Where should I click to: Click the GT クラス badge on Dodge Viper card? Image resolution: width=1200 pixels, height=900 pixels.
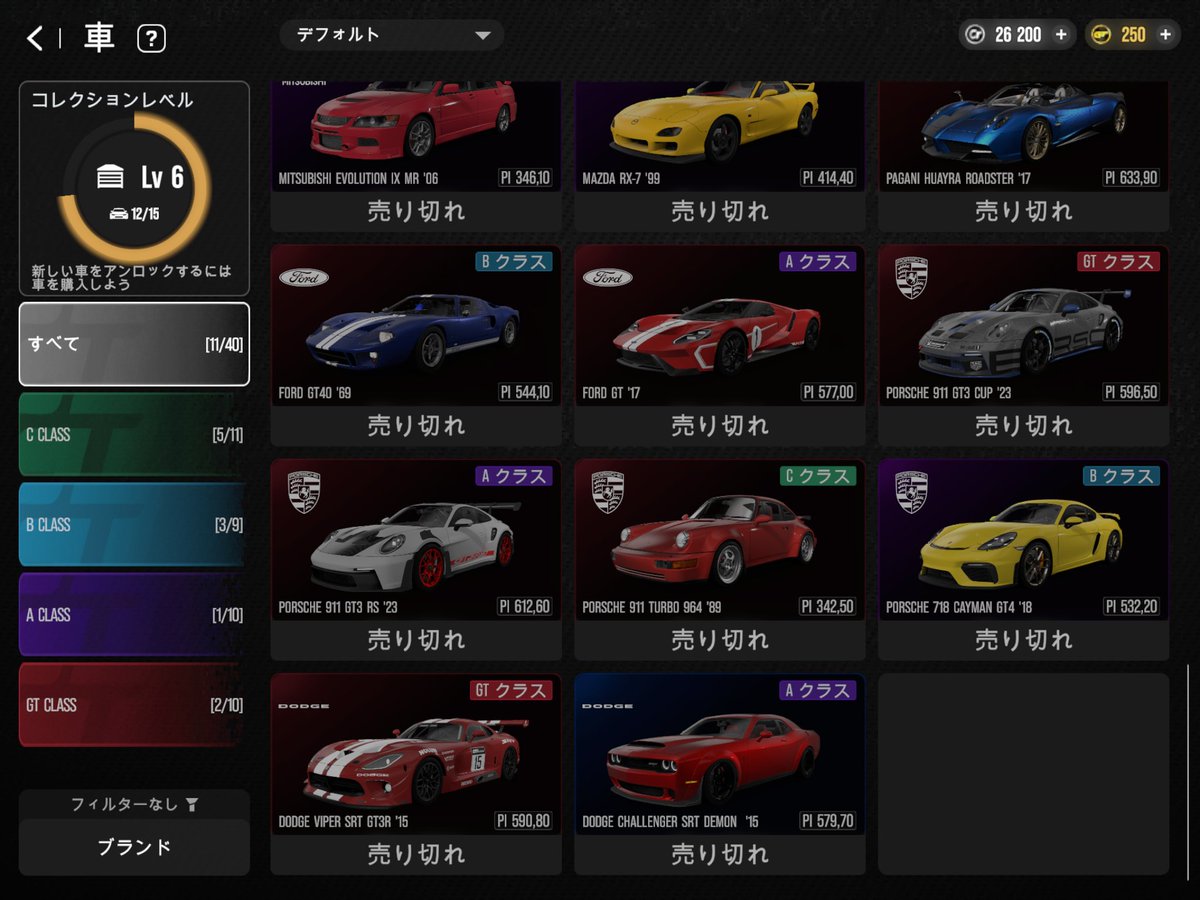[511, 690]
